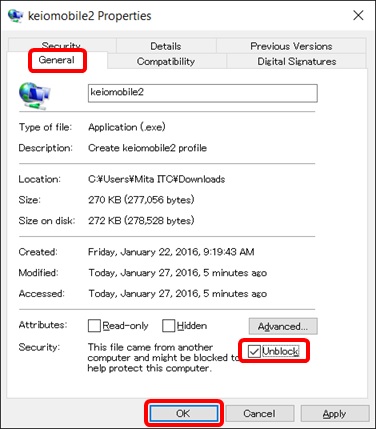Click the large network globe file icon

click(x=35, y=96)
